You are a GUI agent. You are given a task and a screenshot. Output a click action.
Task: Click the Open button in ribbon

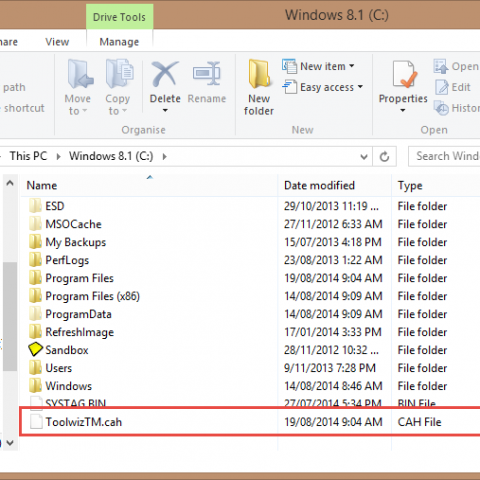(456, 66)
